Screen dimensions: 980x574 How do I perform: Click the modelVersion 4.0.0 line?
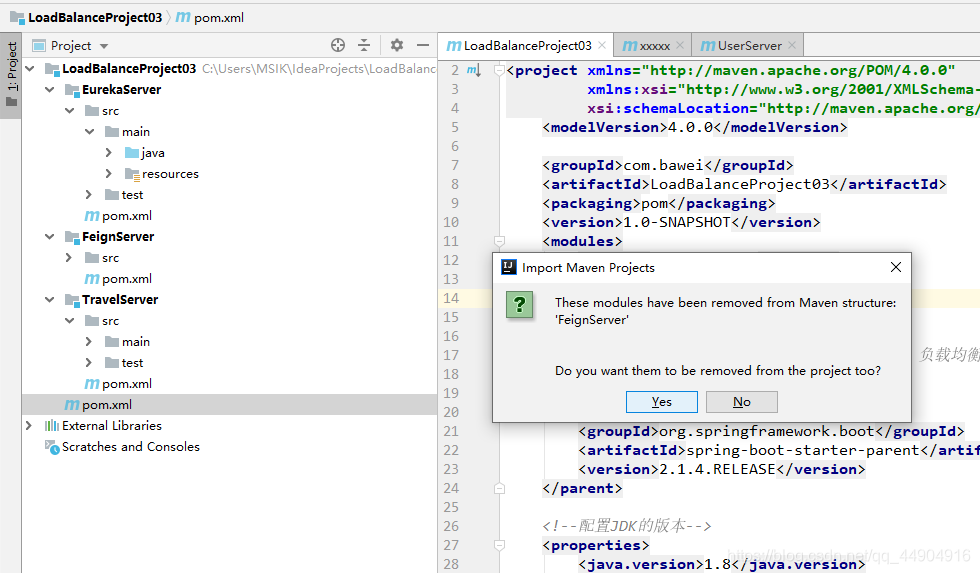[x=695, y=127]
